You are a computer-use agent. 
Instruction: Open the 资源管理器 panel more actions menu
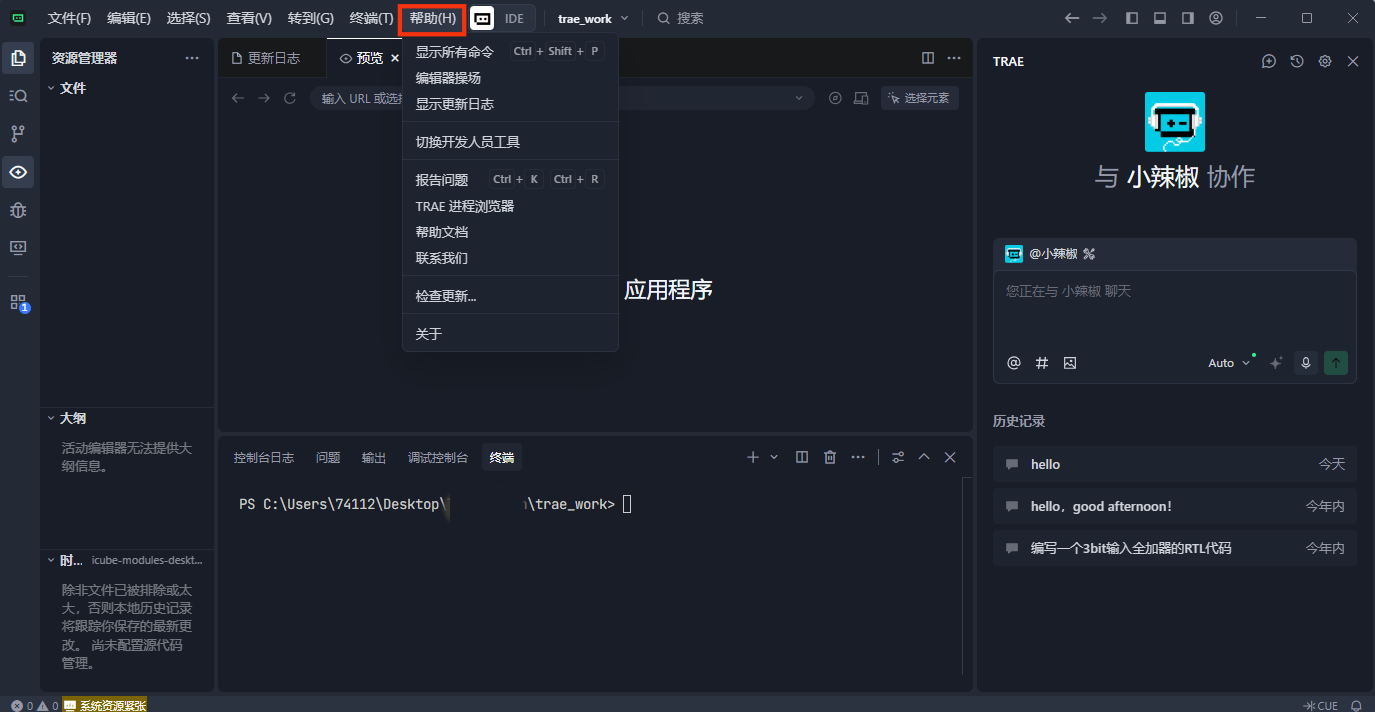click(192, 58)
